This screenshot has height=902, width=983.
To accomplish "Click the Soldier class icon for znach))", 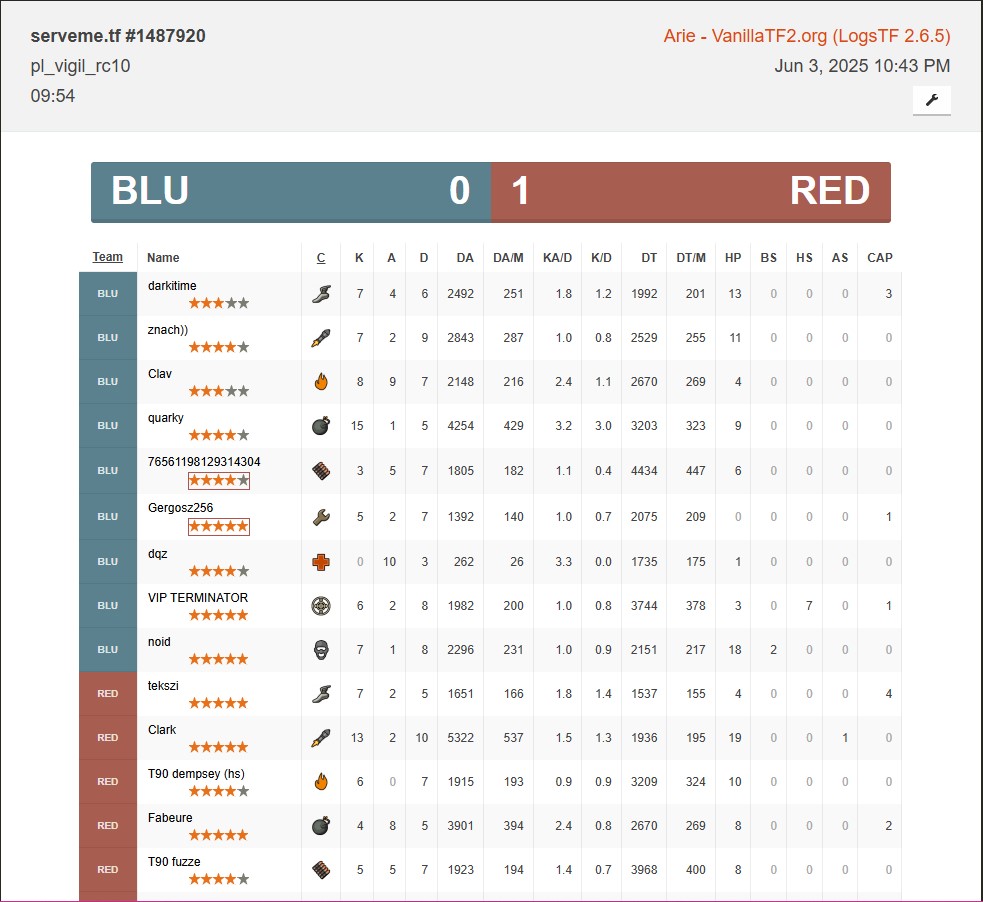I will (320, 338).
